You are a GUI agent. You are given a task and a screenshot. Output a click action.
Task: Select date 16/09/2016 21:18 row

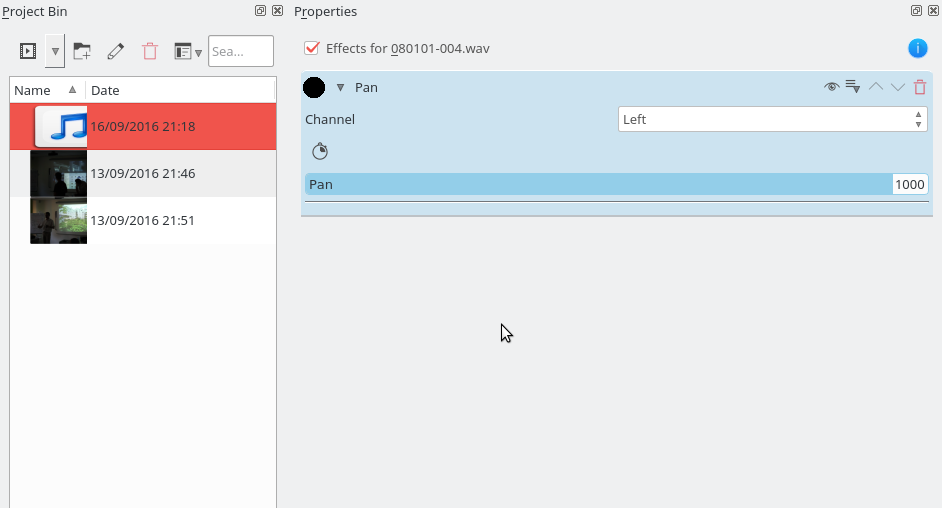click(142, 126)
